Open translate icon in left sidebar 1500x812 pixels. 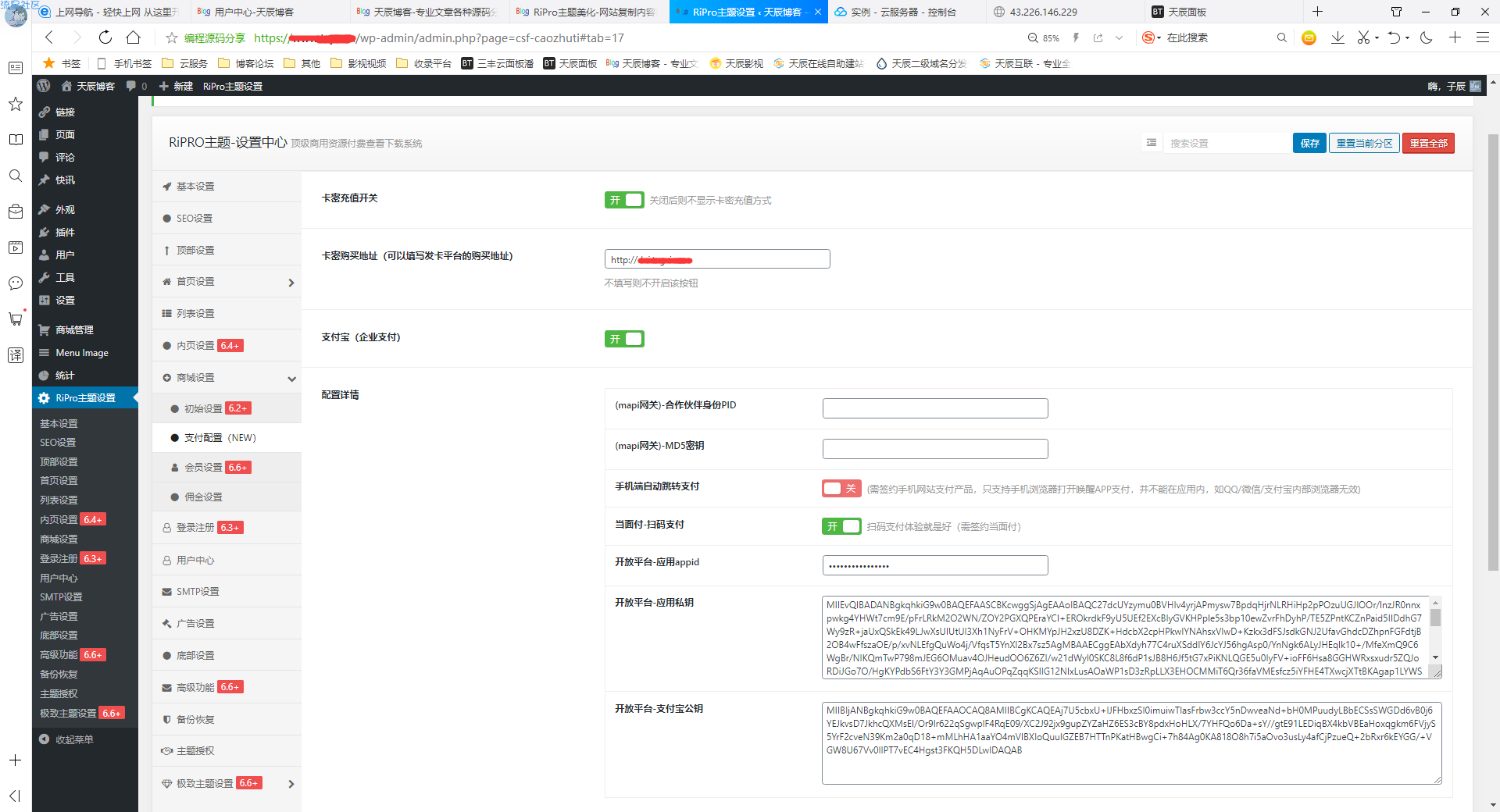[16, 355]
